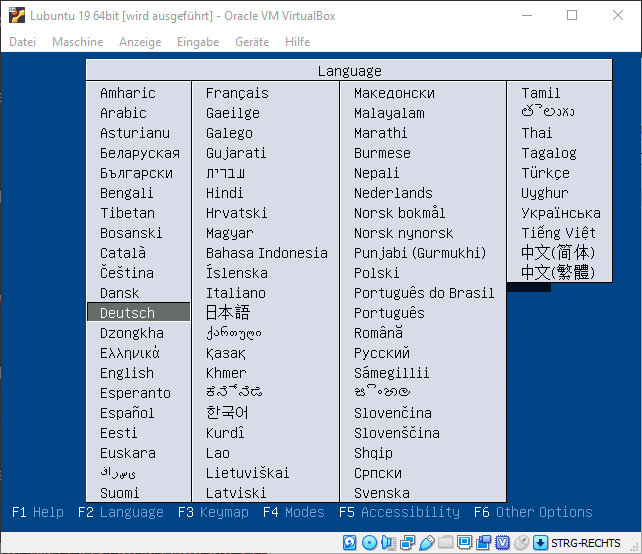642x554 pixels.
Task: Click the hard disk activity status icon
Action: point(349,543)
